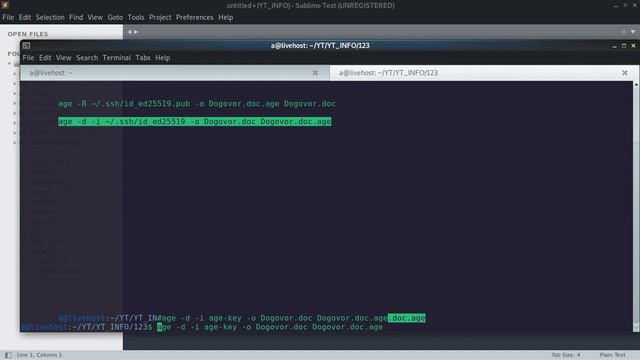Screen dimensions: 640x360
Task: Open Sublime Text Edit menu
Action: (25, 17)
